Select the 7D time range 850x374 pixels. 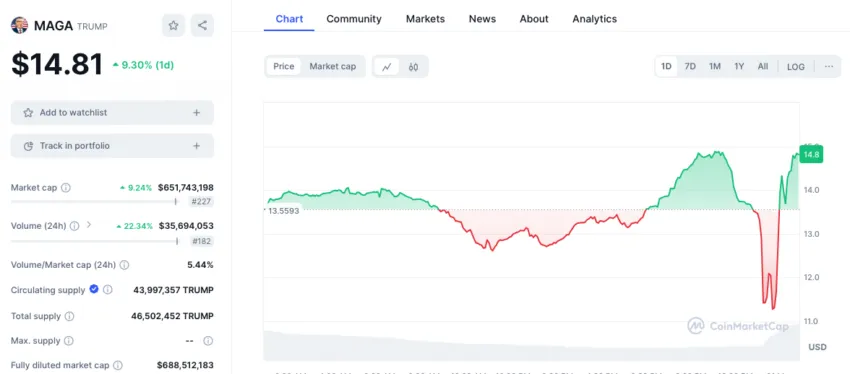click(x=690, y=67)
